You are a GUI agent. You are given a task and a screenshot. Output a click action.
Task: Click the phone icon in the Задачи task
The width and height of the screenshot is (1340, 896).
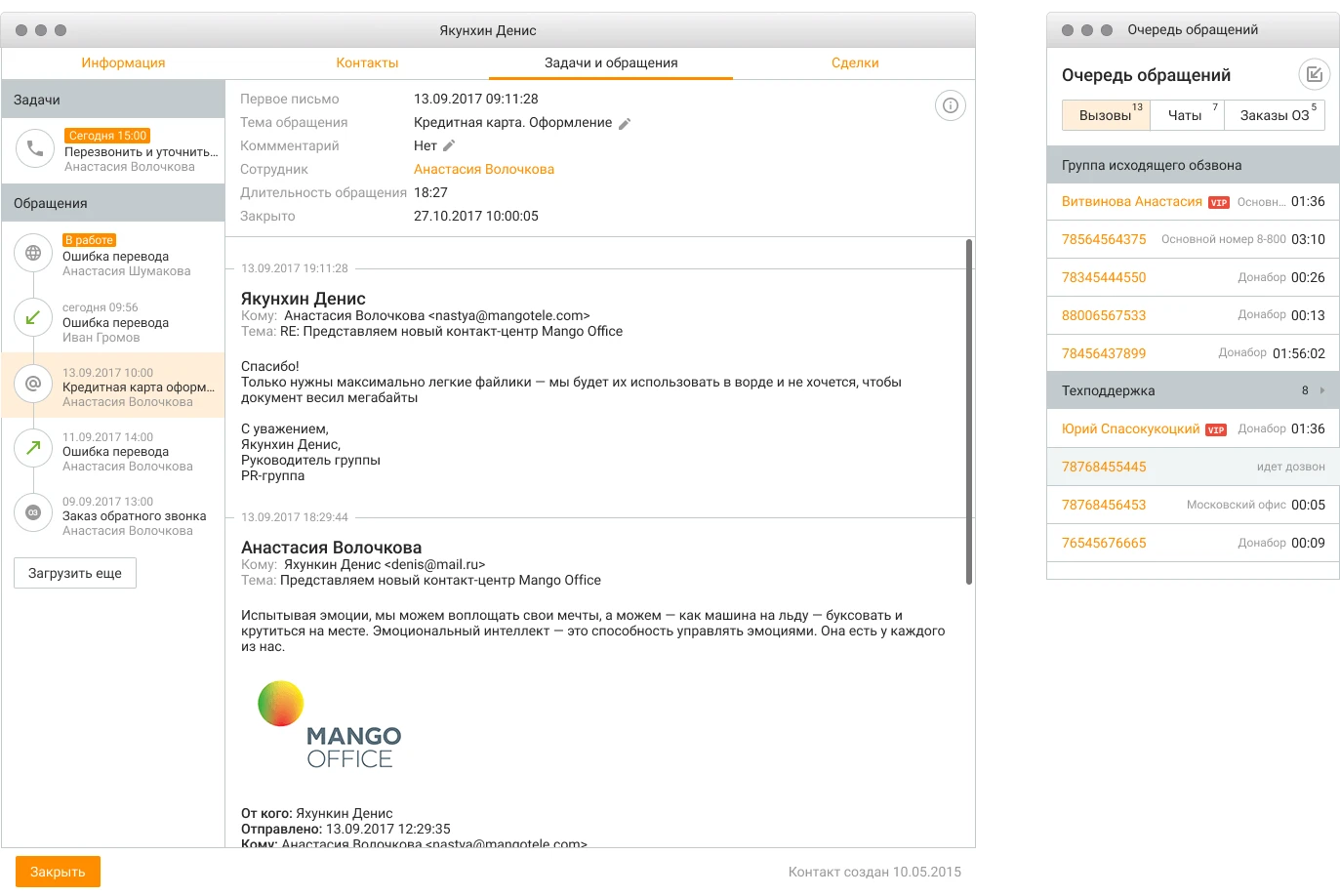[x=34, y=149]
